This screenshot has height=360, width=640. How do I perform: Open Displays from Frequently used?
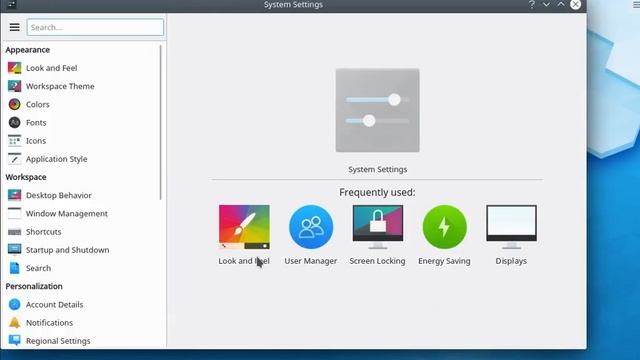point(511,227)
